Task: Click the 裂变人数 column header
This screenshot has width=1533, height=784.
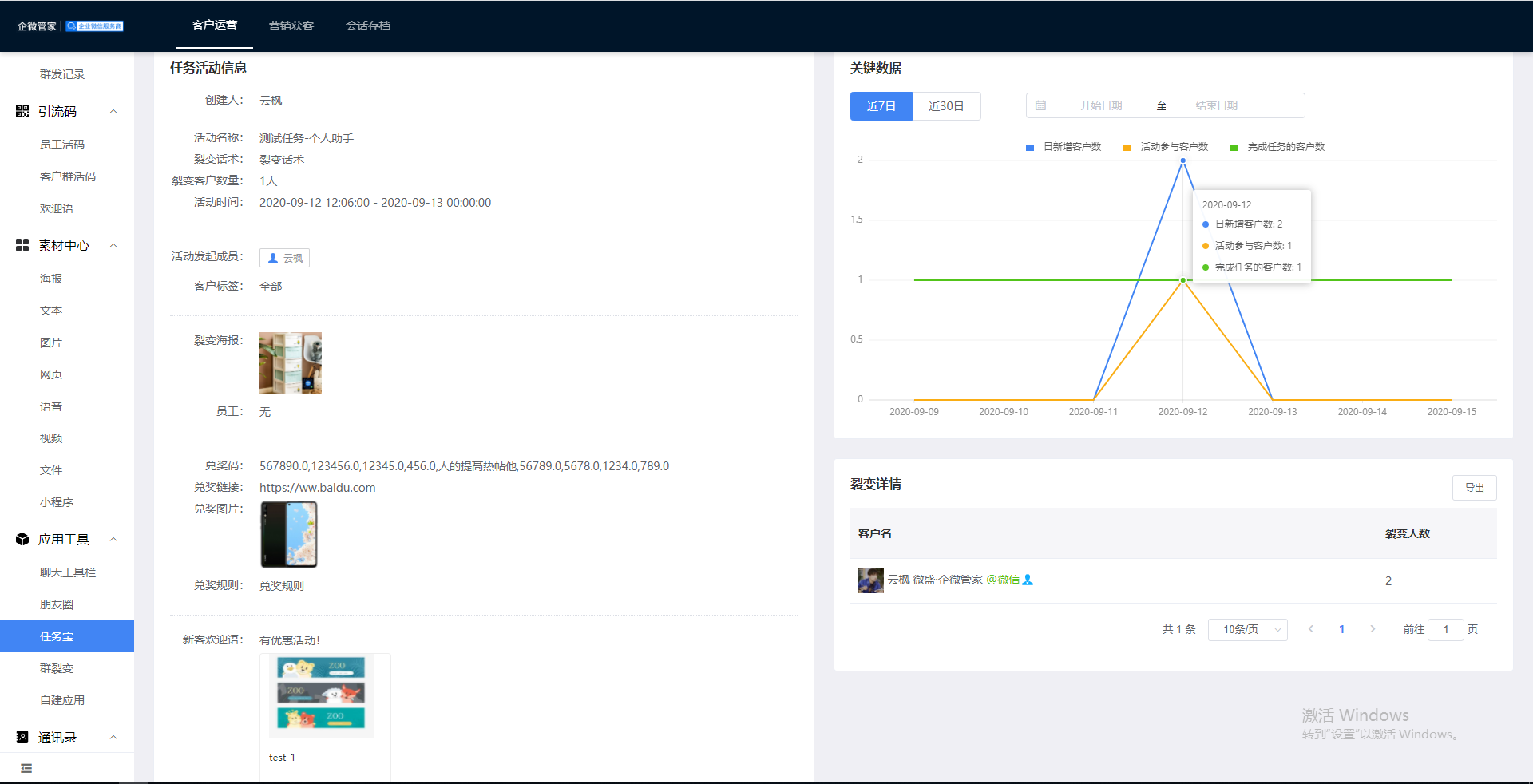Action: coord(1407,533)
